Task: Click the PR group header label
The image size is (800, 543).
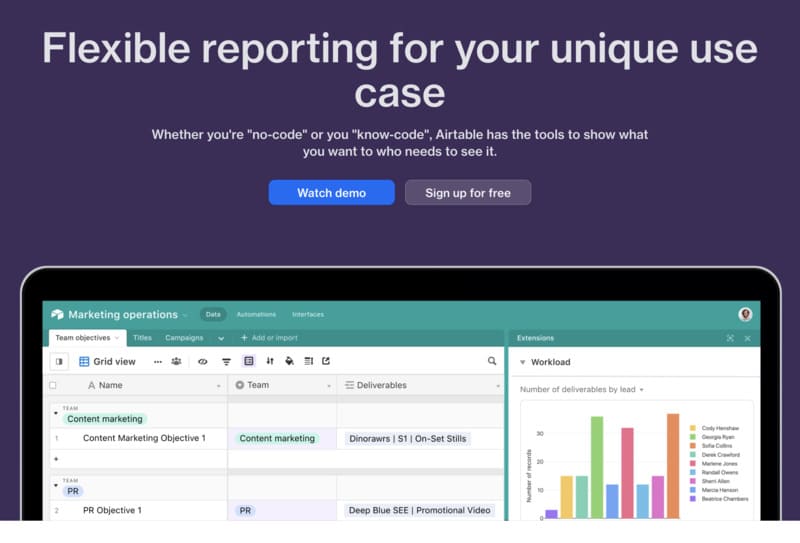Action: [73, 491]
